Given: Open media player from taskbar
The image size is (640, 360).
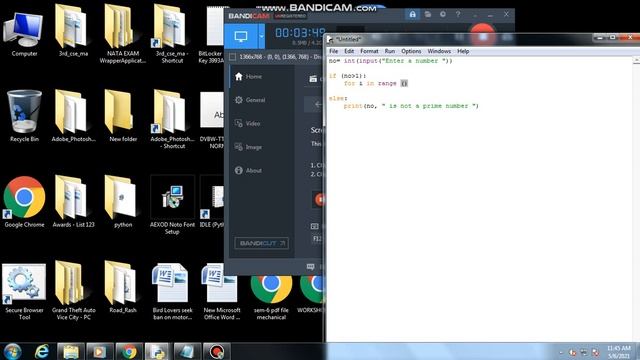Looking at the screenshot, I should point(99,351).
